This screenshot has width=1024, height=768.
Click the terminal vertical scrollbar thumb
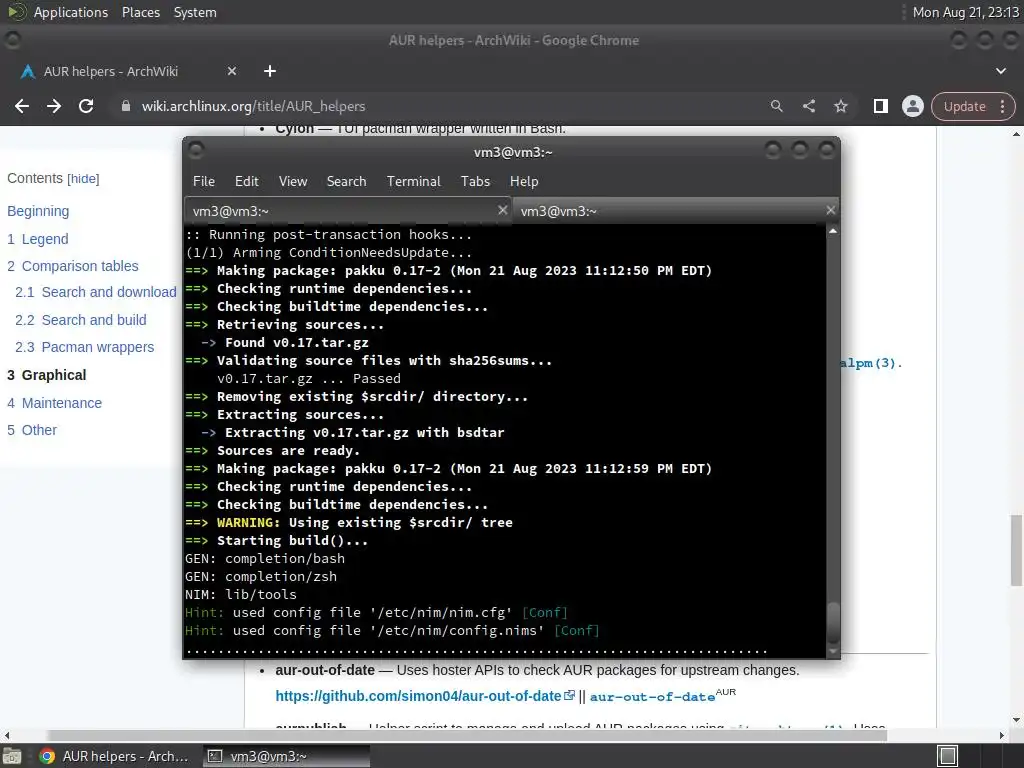pyautogui.click(x=833, y=623)
